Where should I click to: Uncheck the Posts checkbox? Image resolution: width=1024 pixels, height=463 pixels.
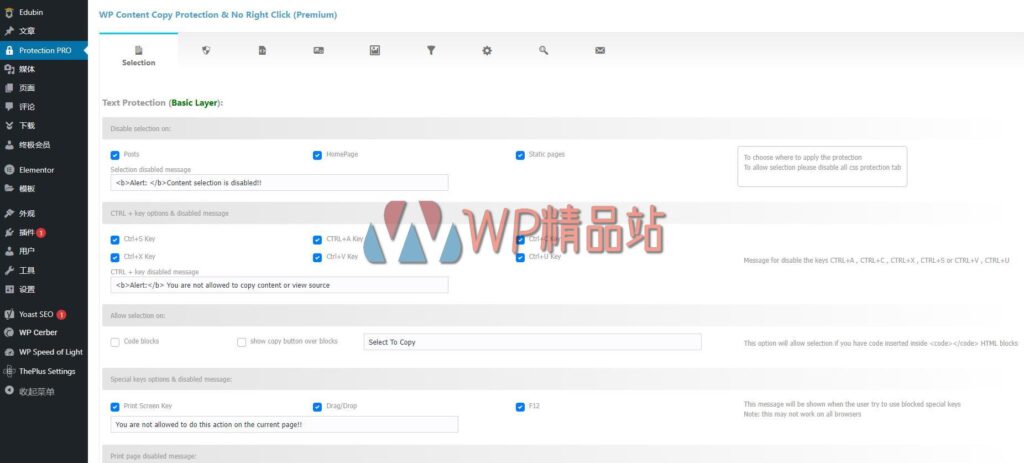click(115, 155)
